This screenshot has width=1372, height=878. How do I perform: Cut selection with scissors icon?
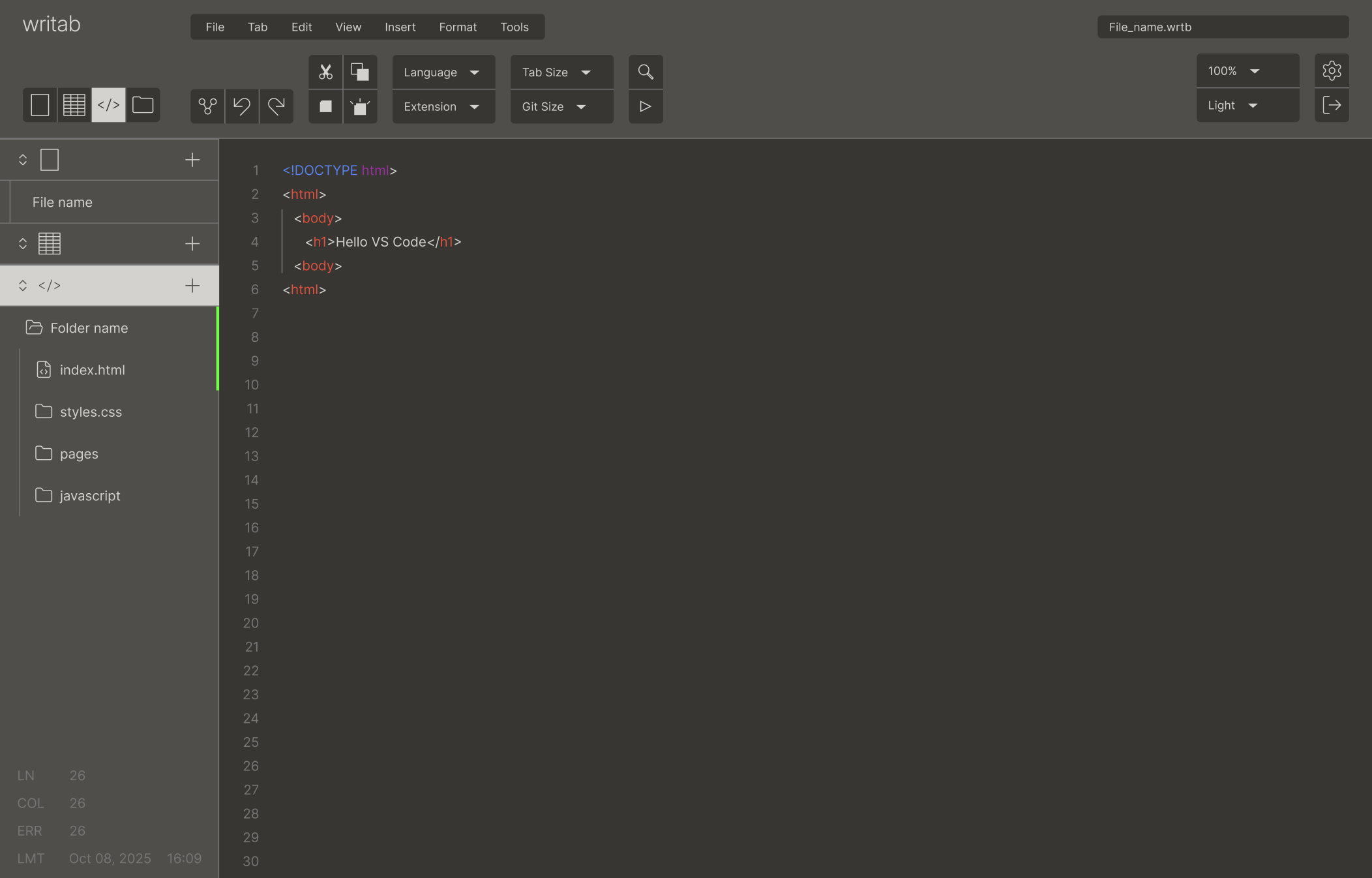(325, 72)
